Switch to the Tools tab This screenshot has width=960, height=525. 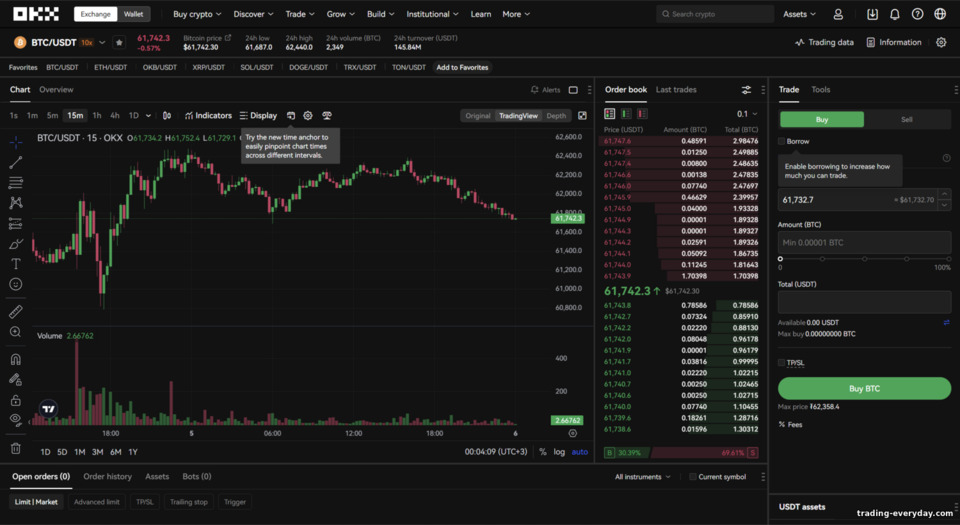[x=820, y=89]
